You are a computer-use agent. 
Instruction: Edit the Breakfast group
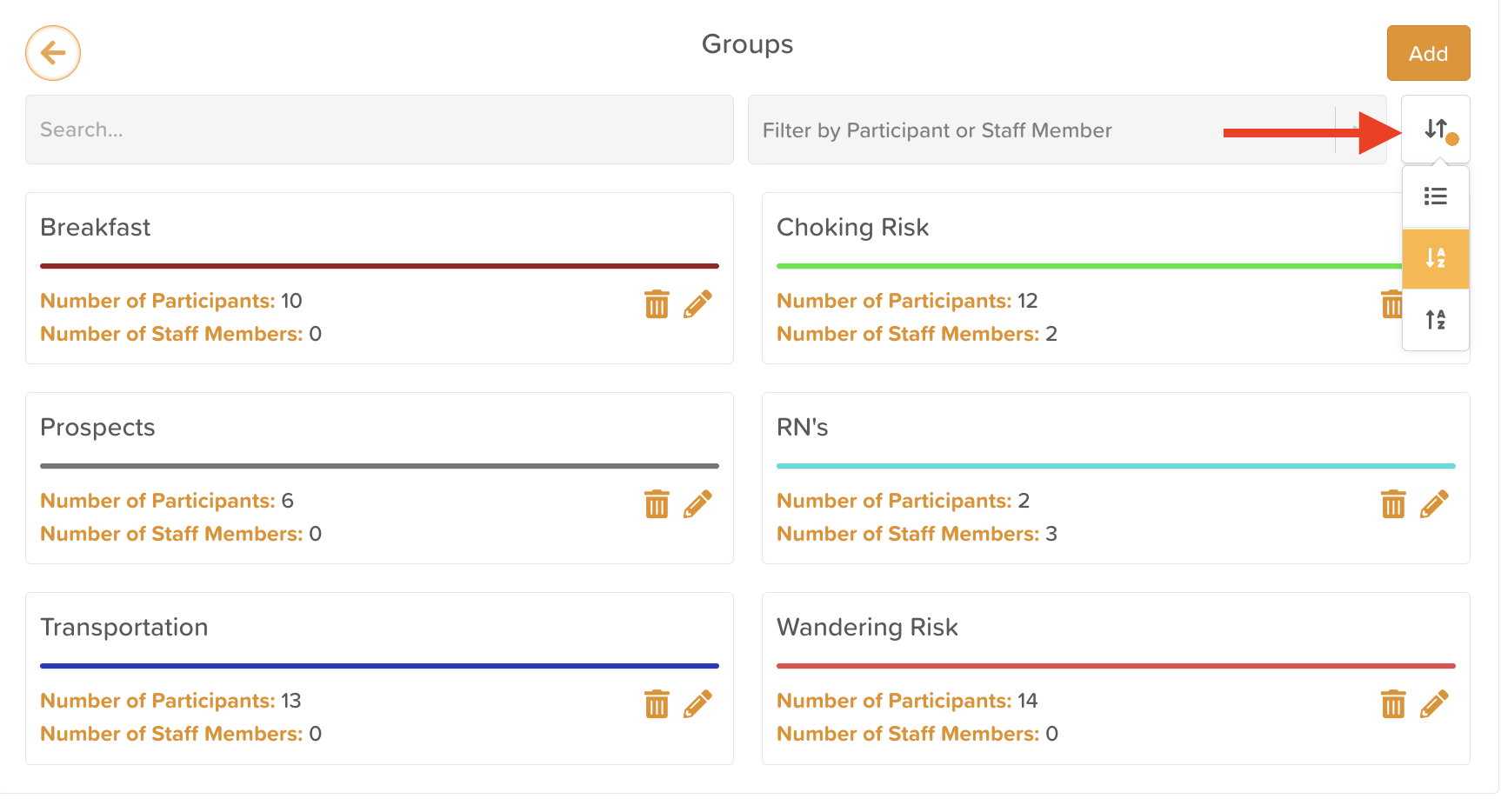697,304
